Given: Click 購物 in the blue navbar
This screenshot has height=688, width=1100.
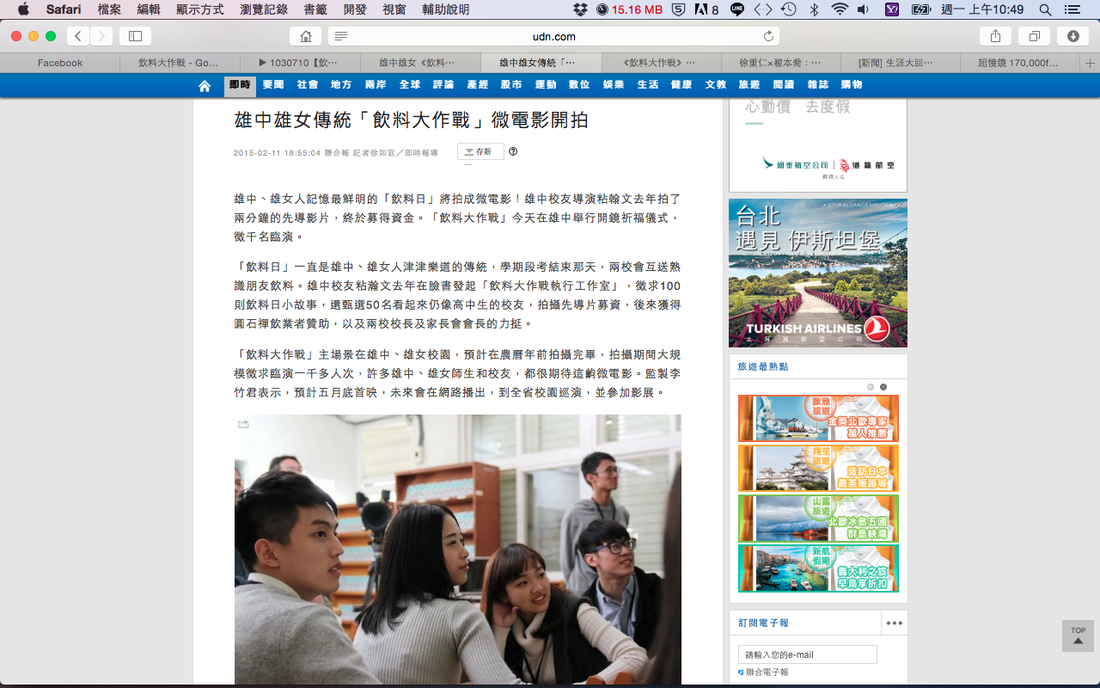Looking at the screenshot, I should [x=851, y=85].
